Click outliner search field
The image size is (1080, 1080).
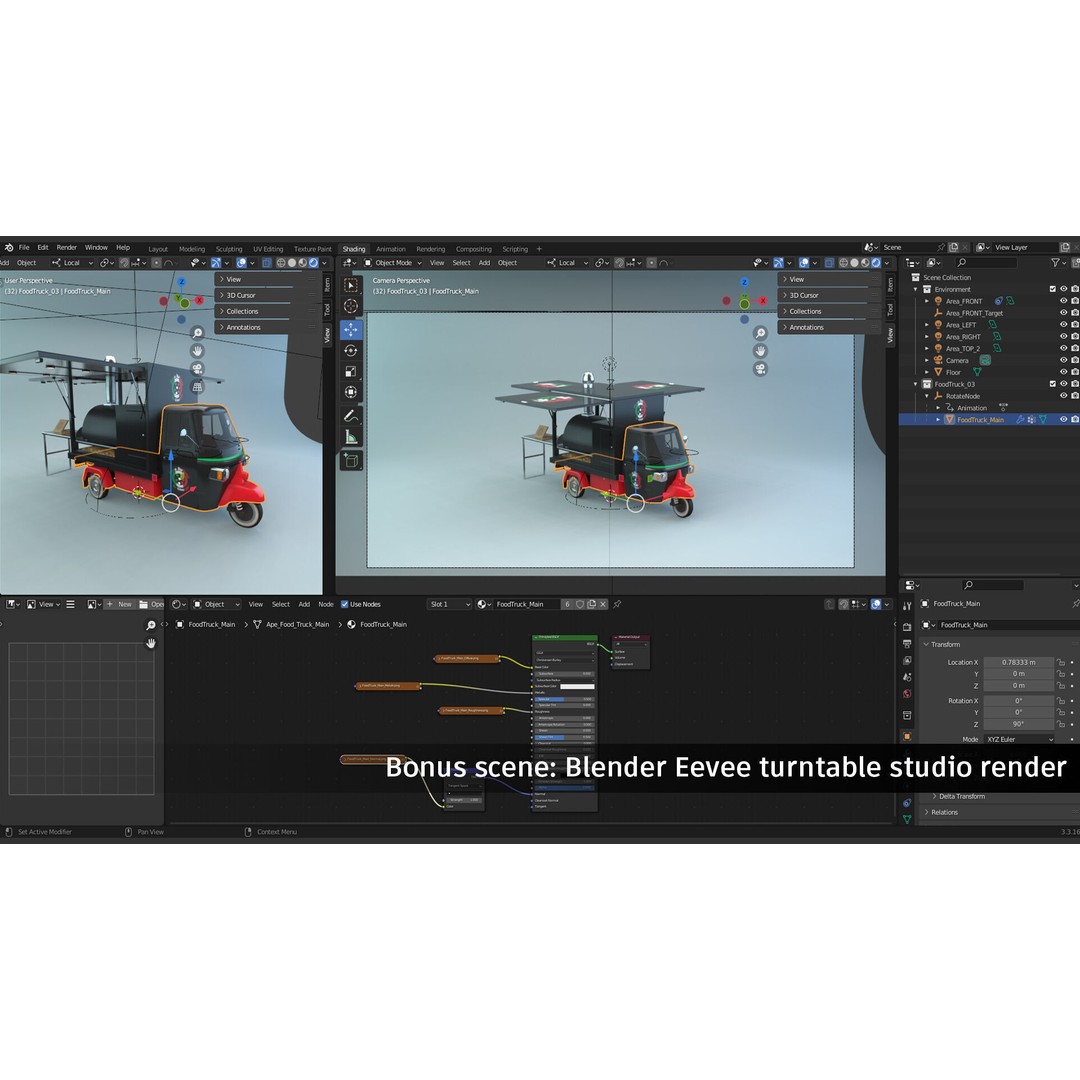tap(985, 262)
